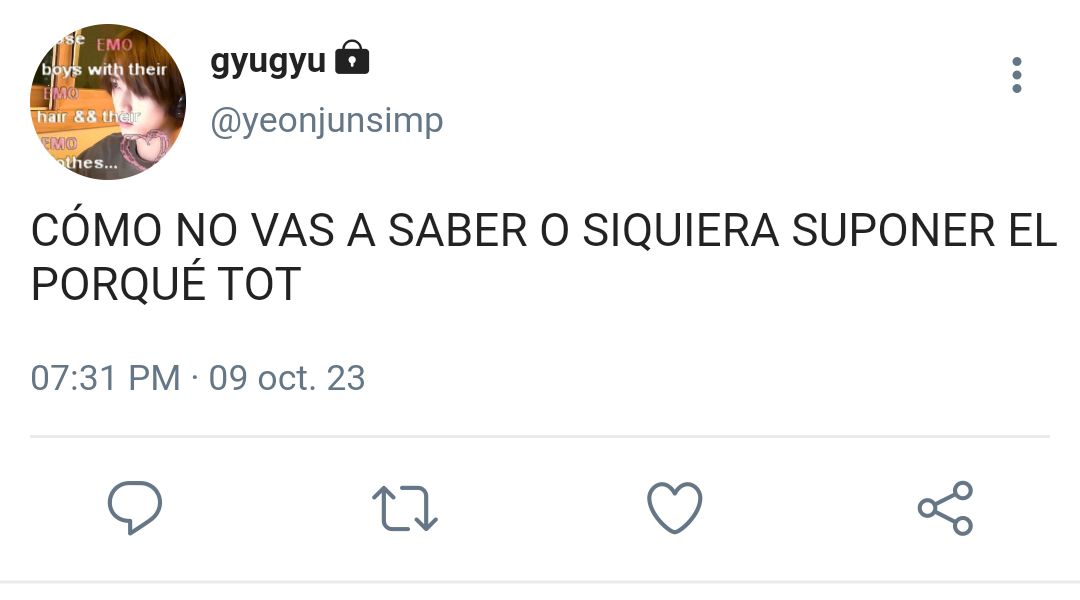Tap the pink heart drawing in the avatar
Viewport: 1080px width, 600px height.
point(146,149)
